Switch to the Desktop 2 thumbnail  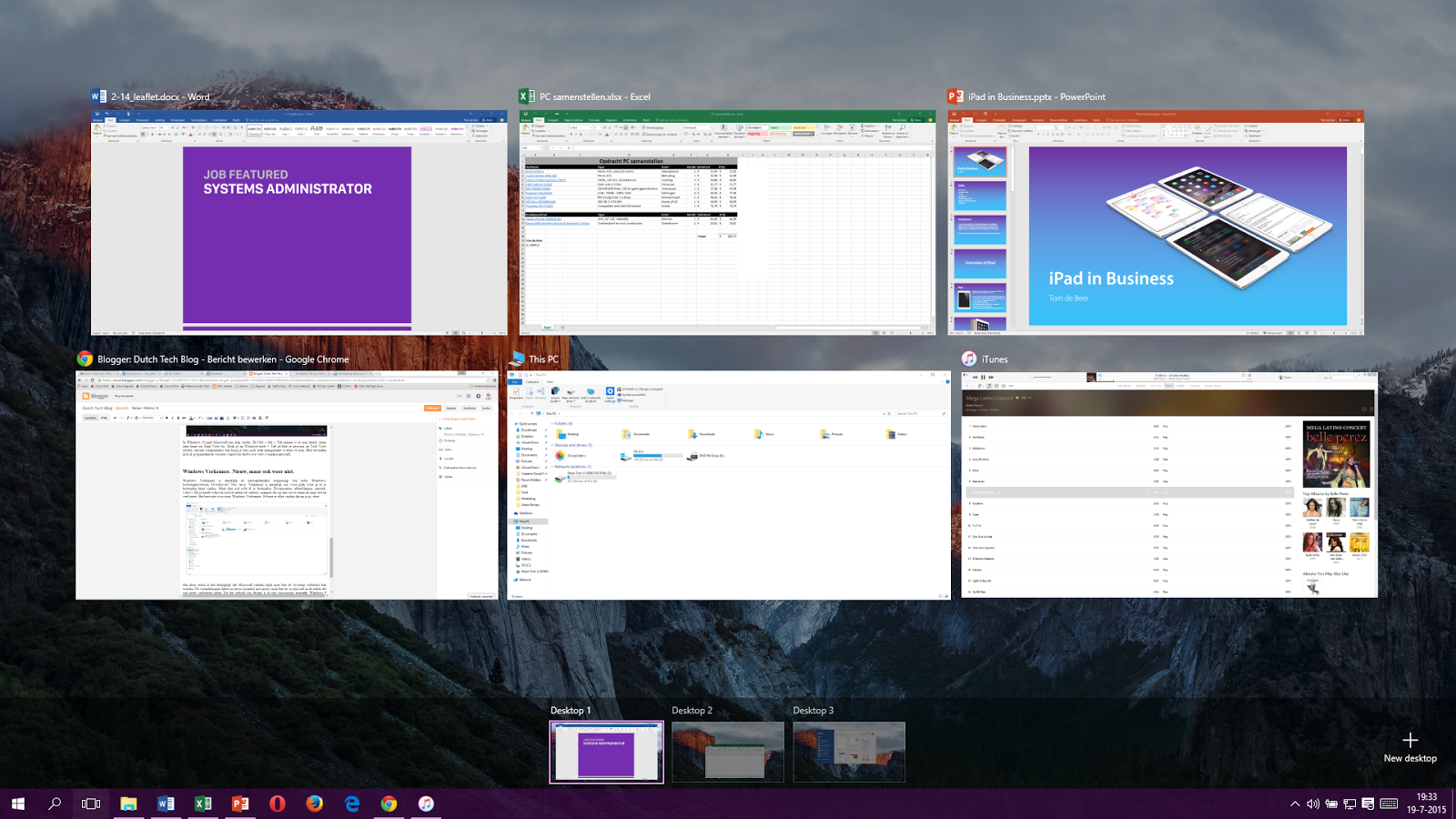(x=727, y=753)
